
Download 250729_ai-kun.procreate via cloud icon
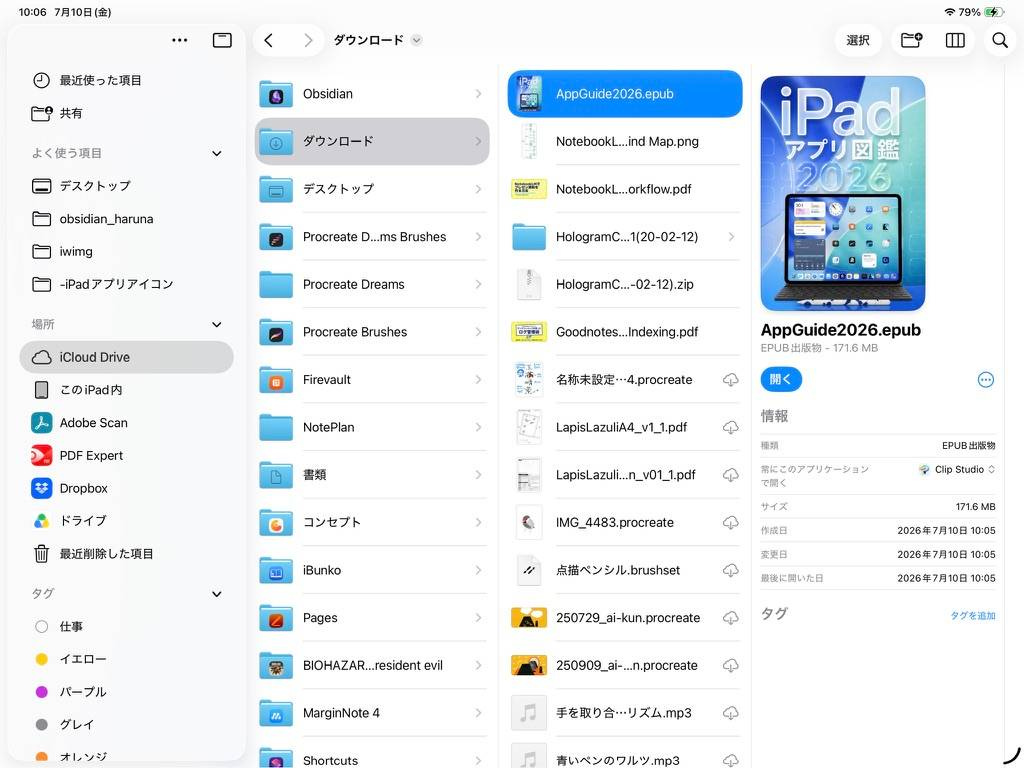(x=730, y=618)
